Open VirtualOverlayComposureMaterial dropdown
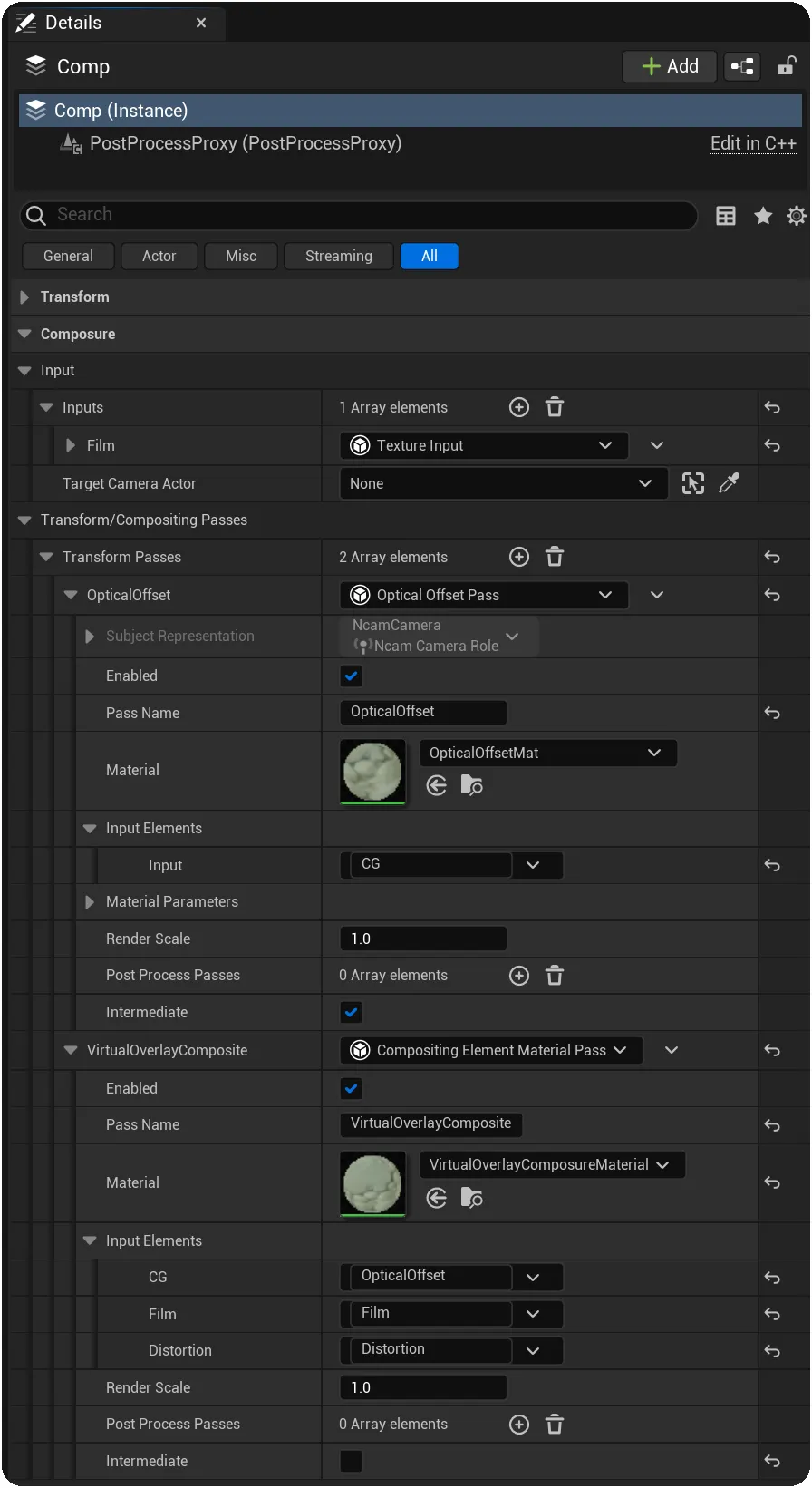The width and height of the screenshot is (812, 1488). pyautogui.click(x=552, y=1164)
